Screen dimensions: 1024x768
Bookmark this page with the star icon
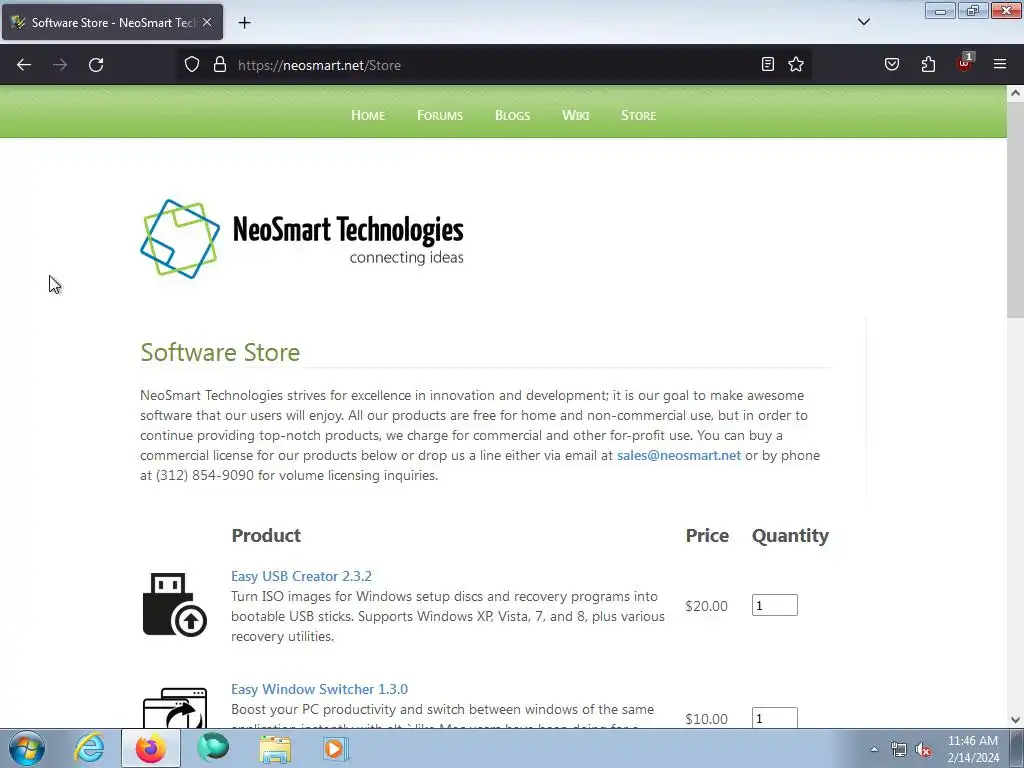click(x=796, y=64)
